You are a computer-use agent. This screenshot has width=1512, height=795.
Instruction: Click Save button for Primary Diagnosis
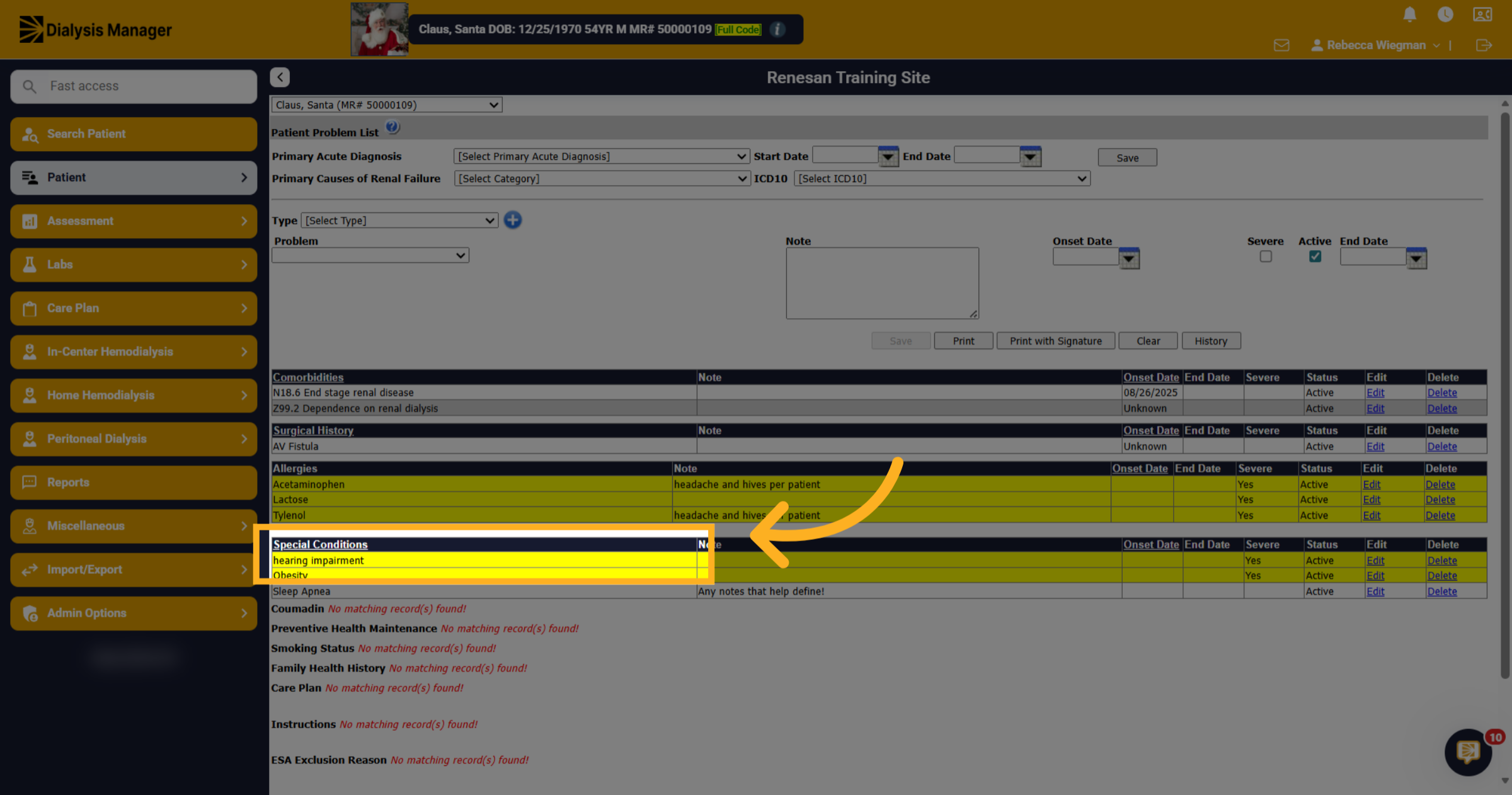pyautogui.click(x=1127, y=157)
